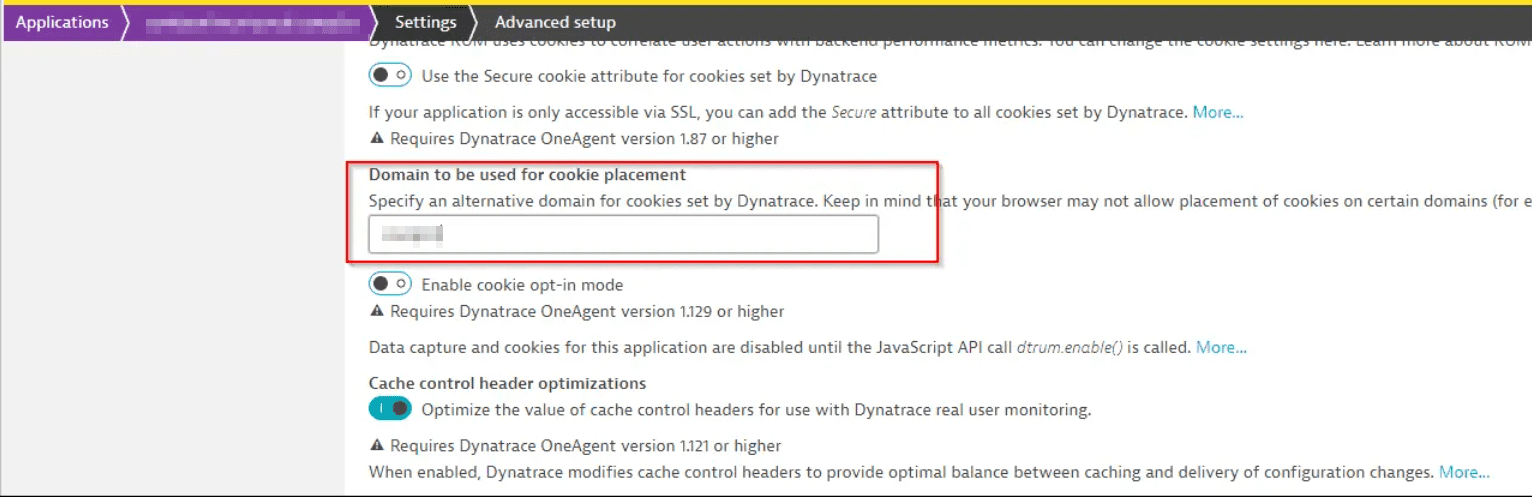
Task: Click the 'Enable cookie opt-in mode' label
Action: 522,285
